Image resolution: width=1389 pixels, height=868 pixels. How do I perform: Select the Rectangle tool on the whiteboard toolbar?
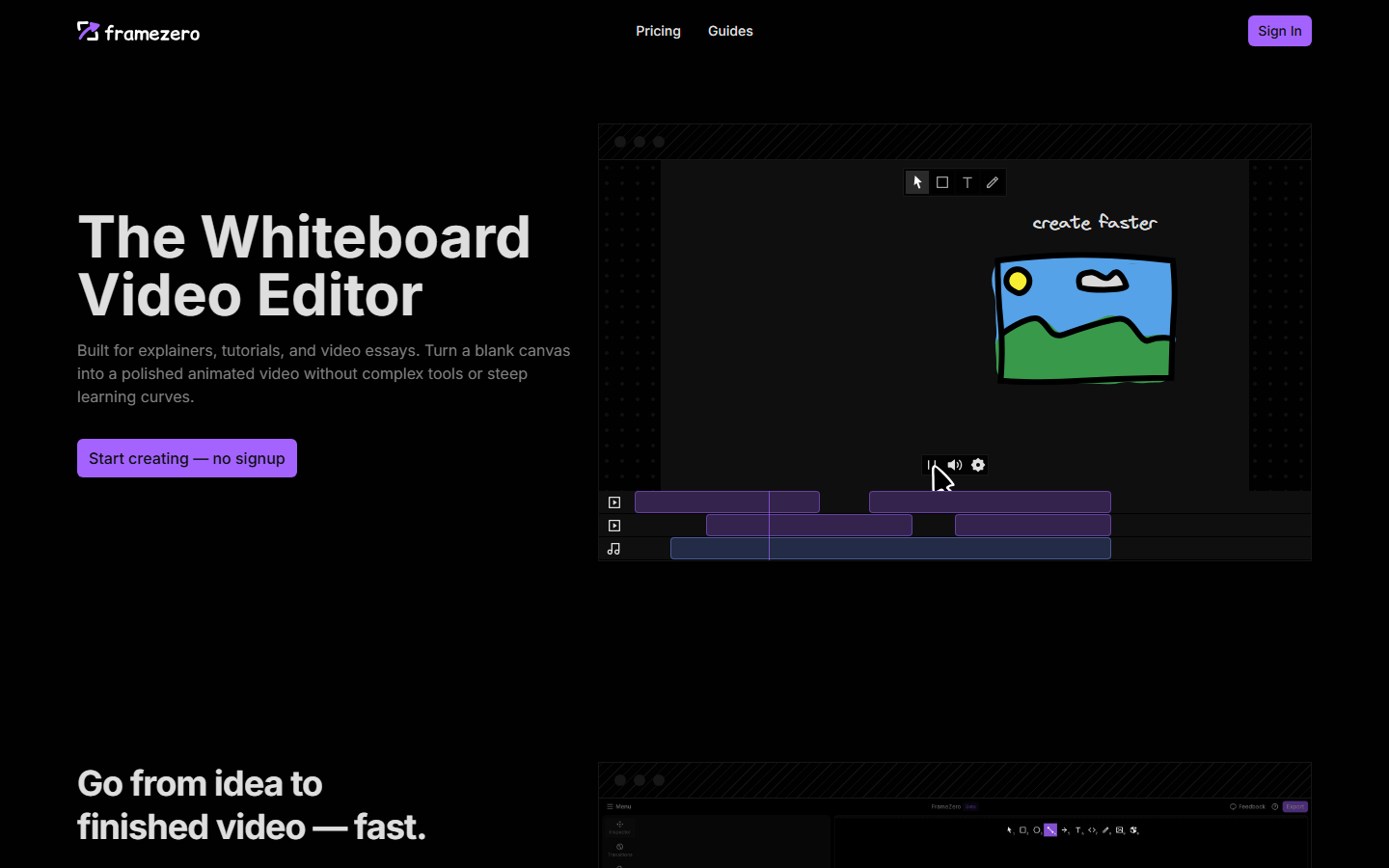coord(942,182)
